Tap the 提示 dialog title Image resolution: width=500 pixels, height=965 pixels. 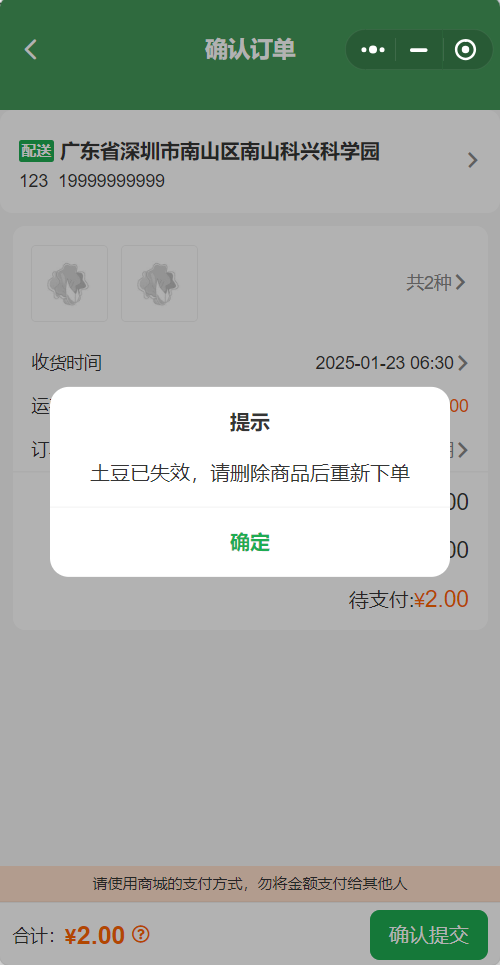(x=250, y=422)
